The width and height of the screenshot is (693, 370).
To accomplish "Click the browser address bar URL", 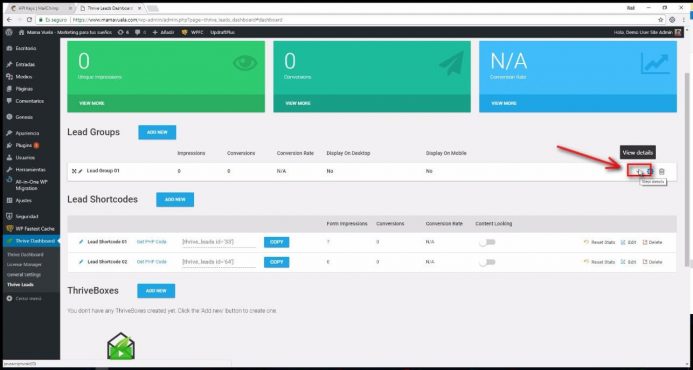I will click(178, 20).
